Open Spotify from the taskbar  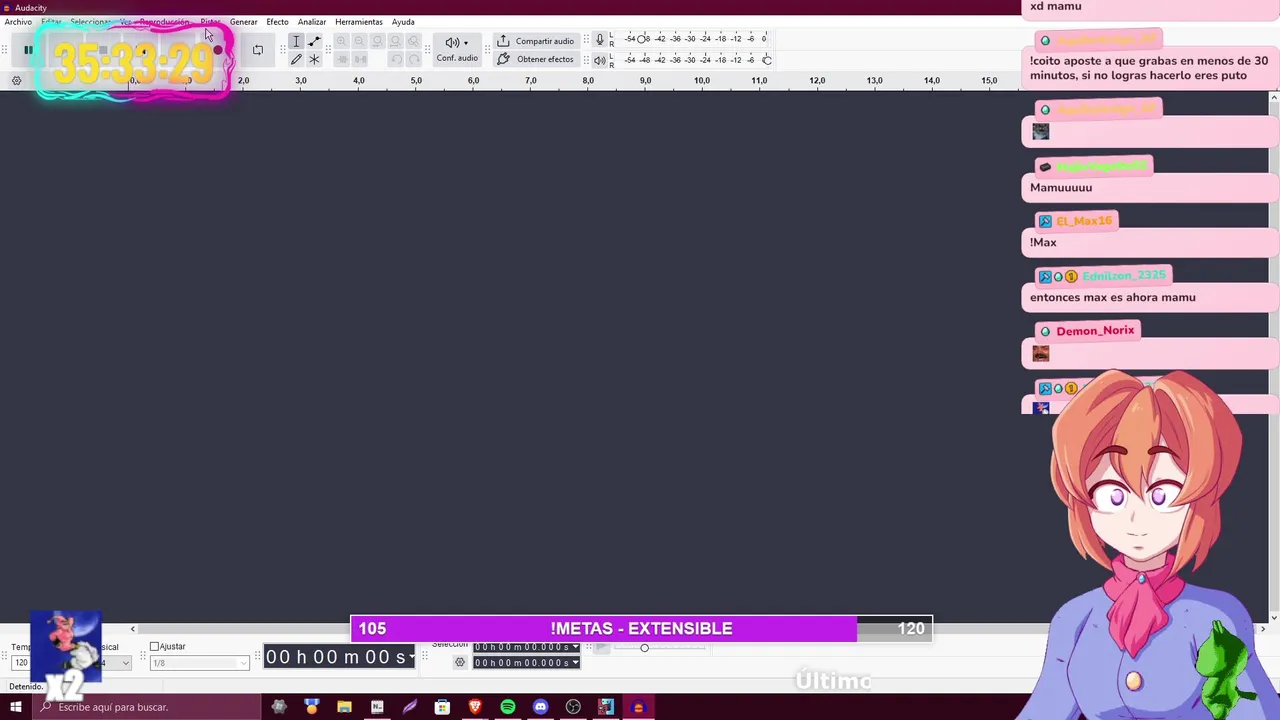pyautogui.click(x=508, y=707)
